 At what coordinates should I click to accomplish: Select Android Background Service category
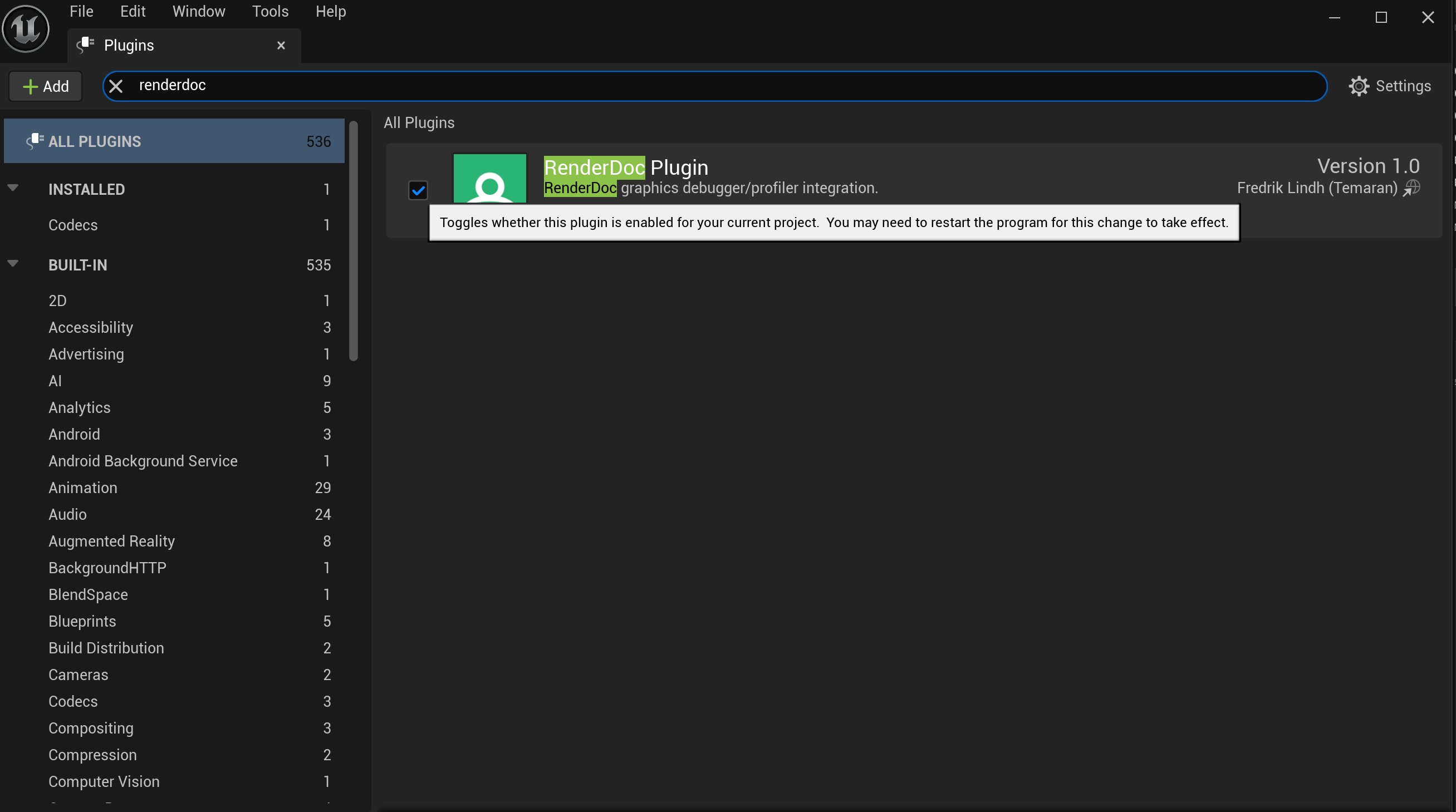tap(174, 460)
